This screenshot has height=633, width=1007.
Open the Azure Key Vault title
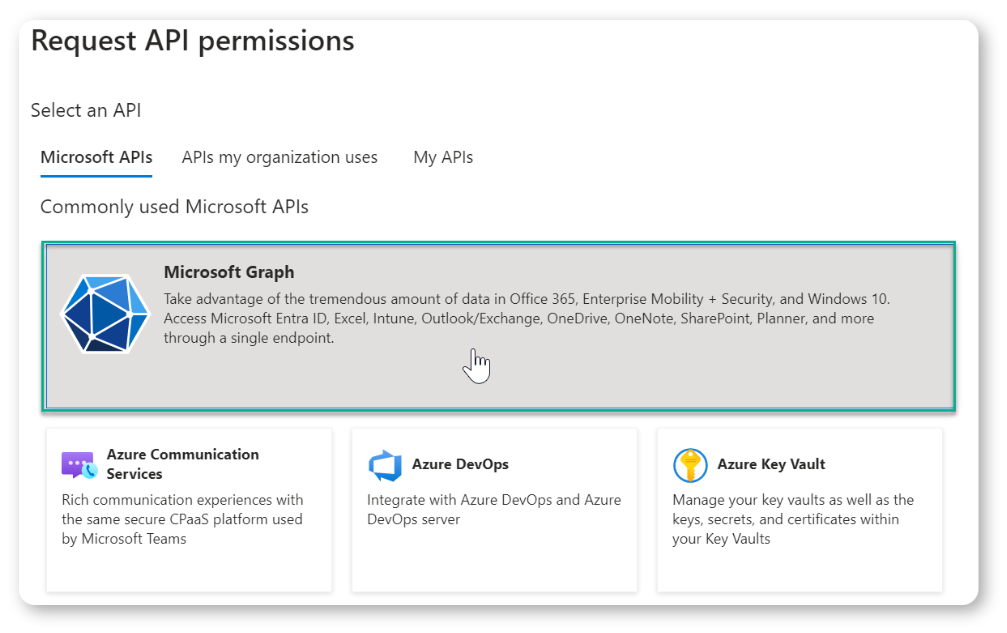pyautogui.click(x=771, y=464)
